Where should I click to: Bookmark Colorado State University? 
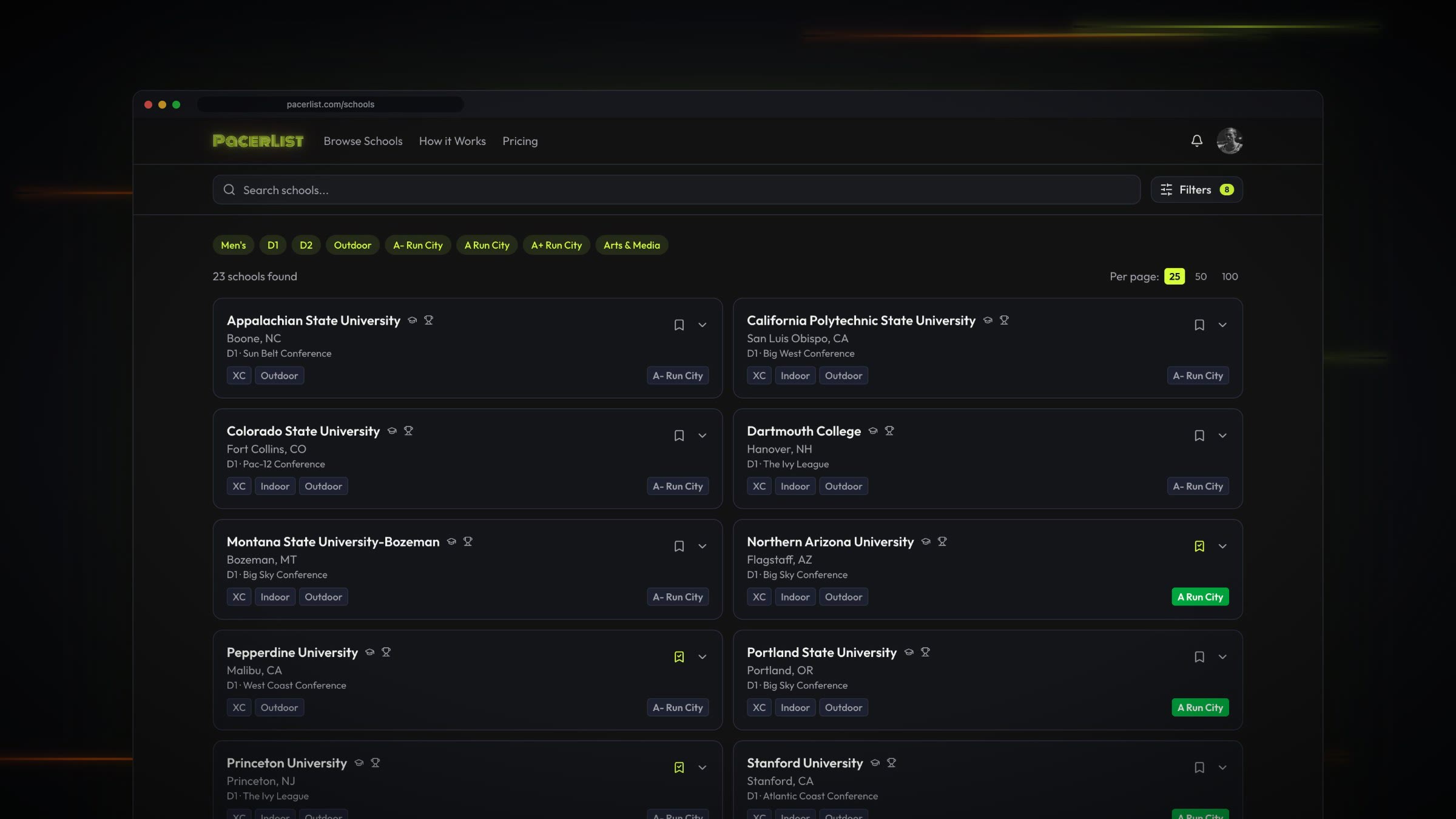(x=679, y=436)
